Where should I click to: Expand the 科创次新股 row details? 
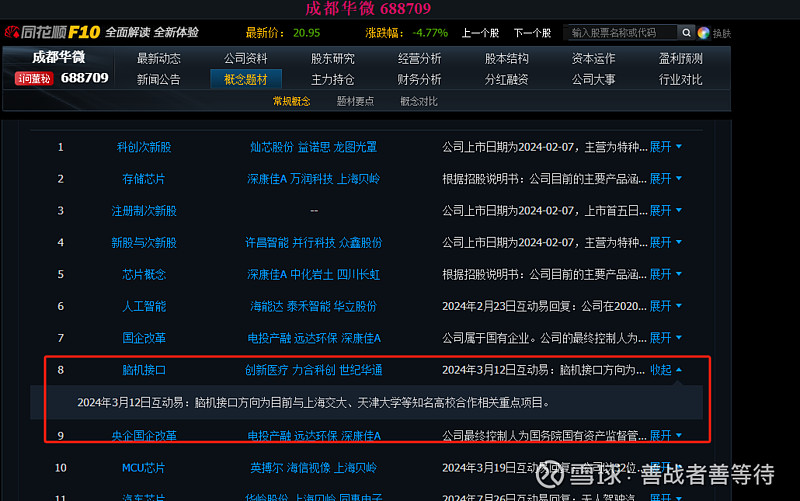coord(665,147)
